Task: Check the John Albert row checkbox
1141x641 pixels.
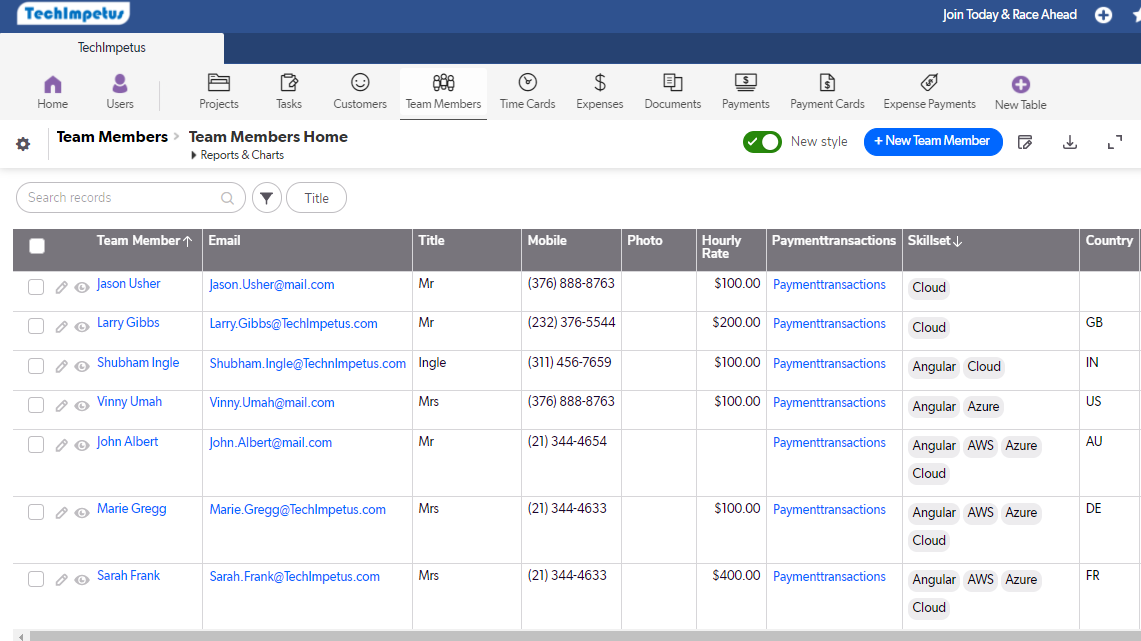Action: click(36, 445)
